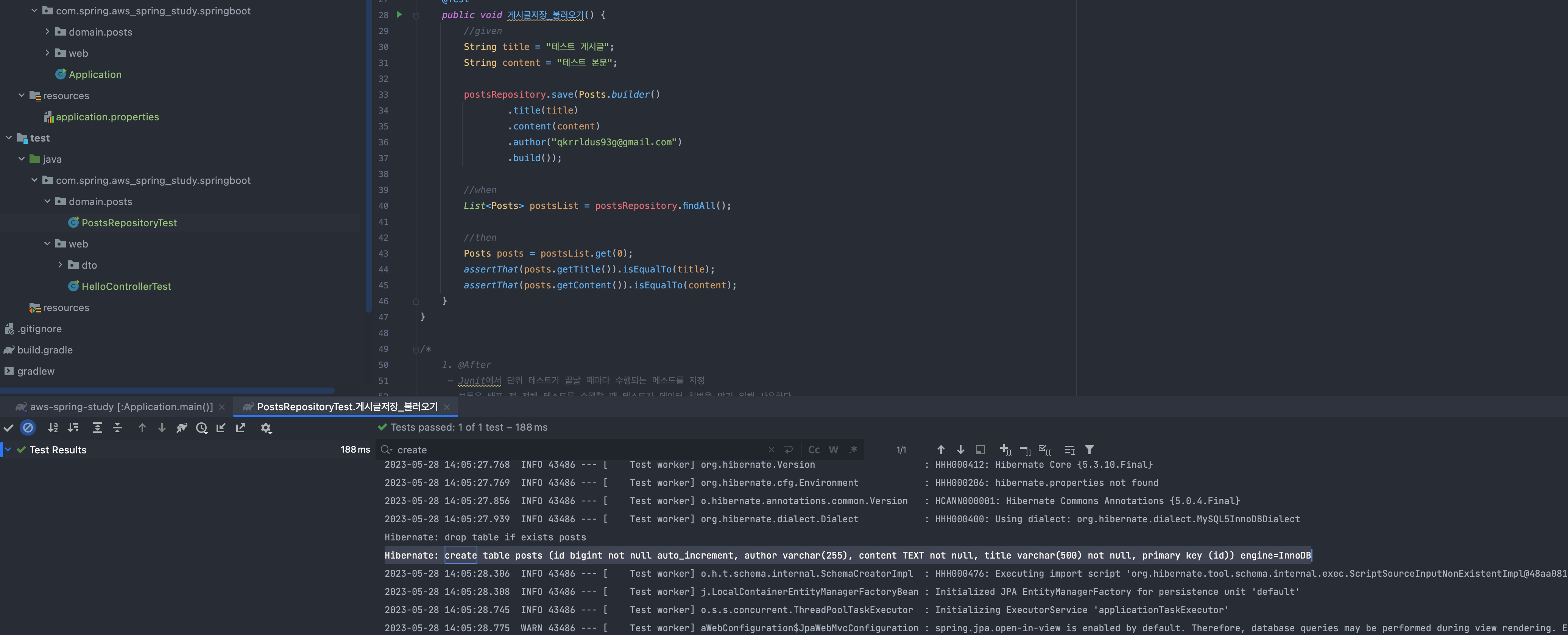Collapse main com.spring.aws_spring_study.springboot package
Viewport: 1568px width, 635px height.
(x=34, y=11)
